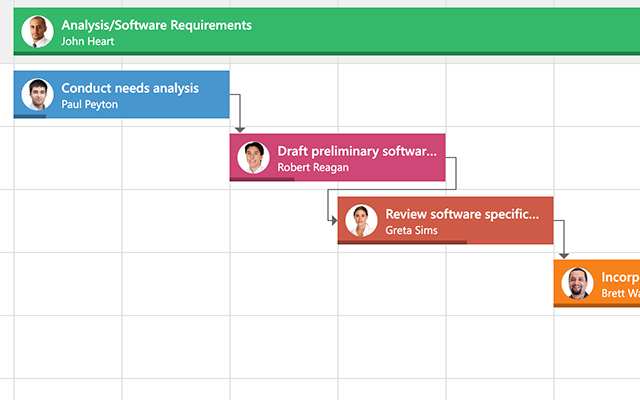This screenshot has height=400, width=640.
Task: Click the avatar on the orange task bar
Action: pyautogui.click(x=577, y=283)
